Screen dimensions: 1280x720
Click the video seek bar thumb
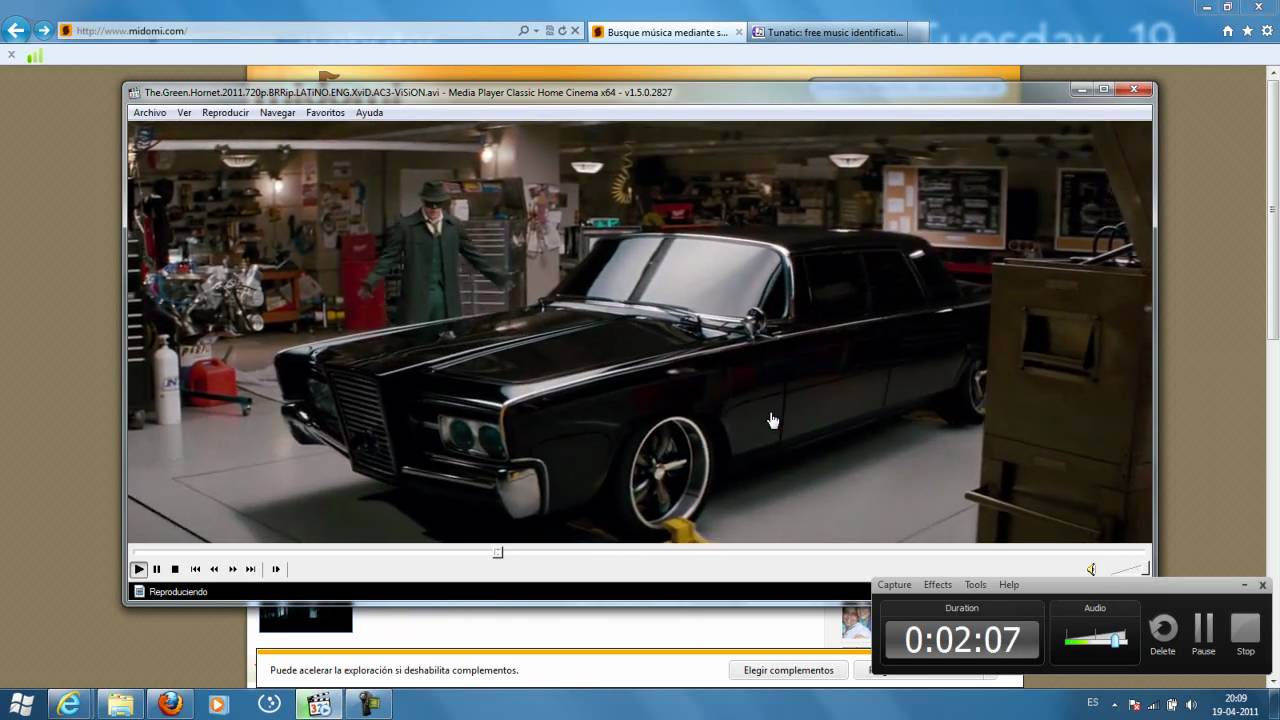[498, 552]
